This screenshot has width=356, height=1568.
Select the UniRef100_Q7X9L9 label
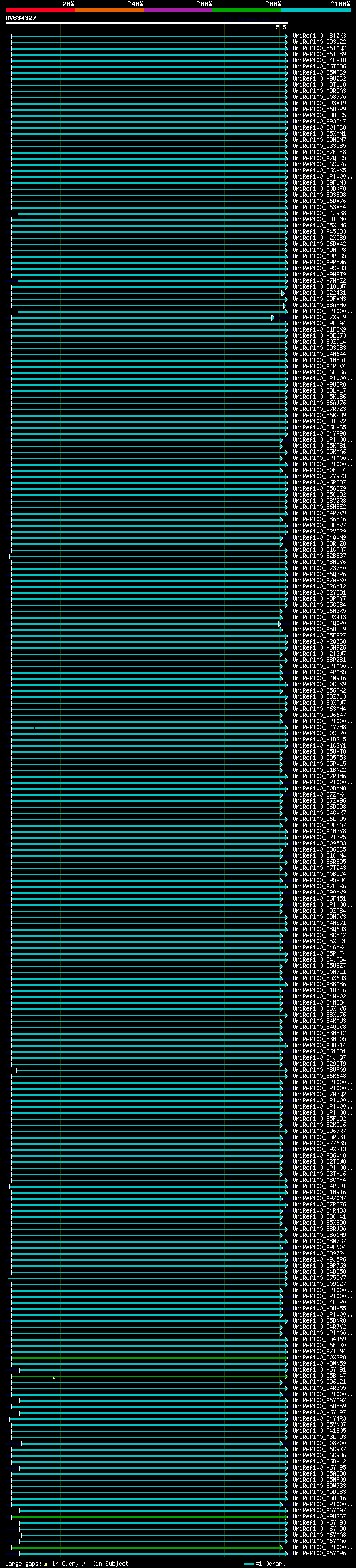click(319, 318)
